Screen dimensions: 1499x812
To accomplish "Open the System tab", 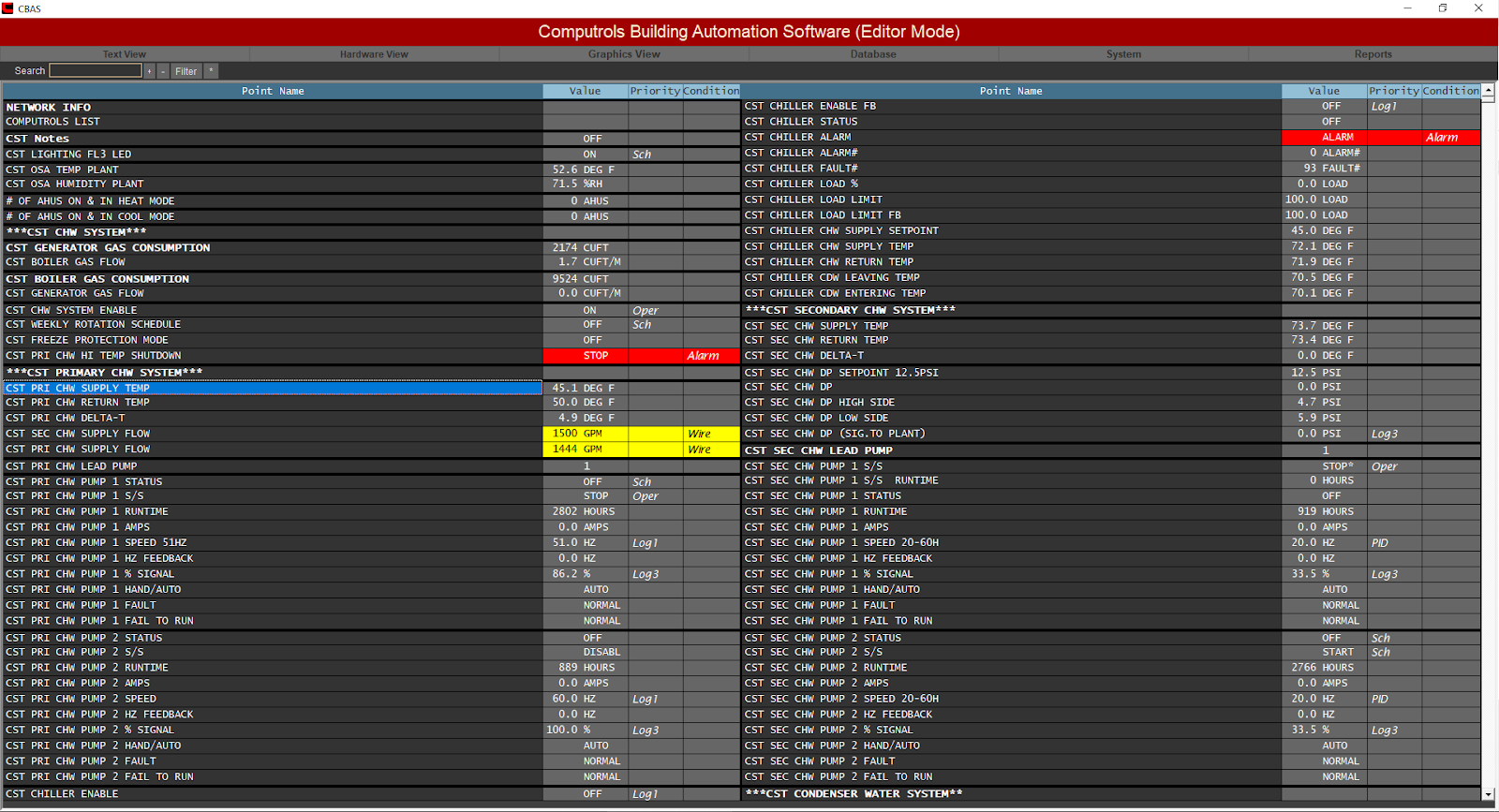I will click(1123, 54).
